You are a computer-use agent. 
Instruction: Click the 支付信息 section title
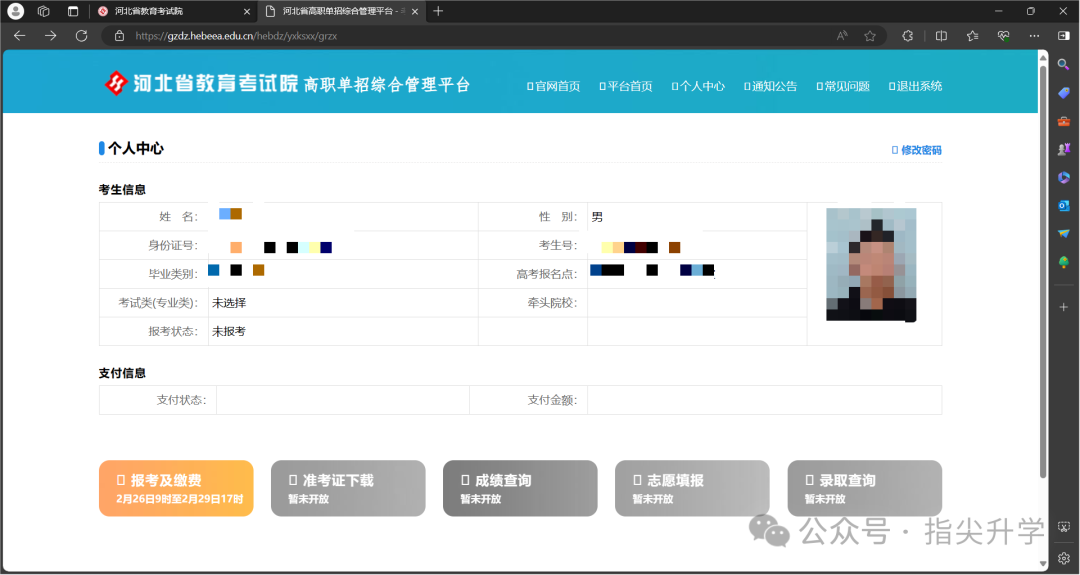[x=122, y=373]
